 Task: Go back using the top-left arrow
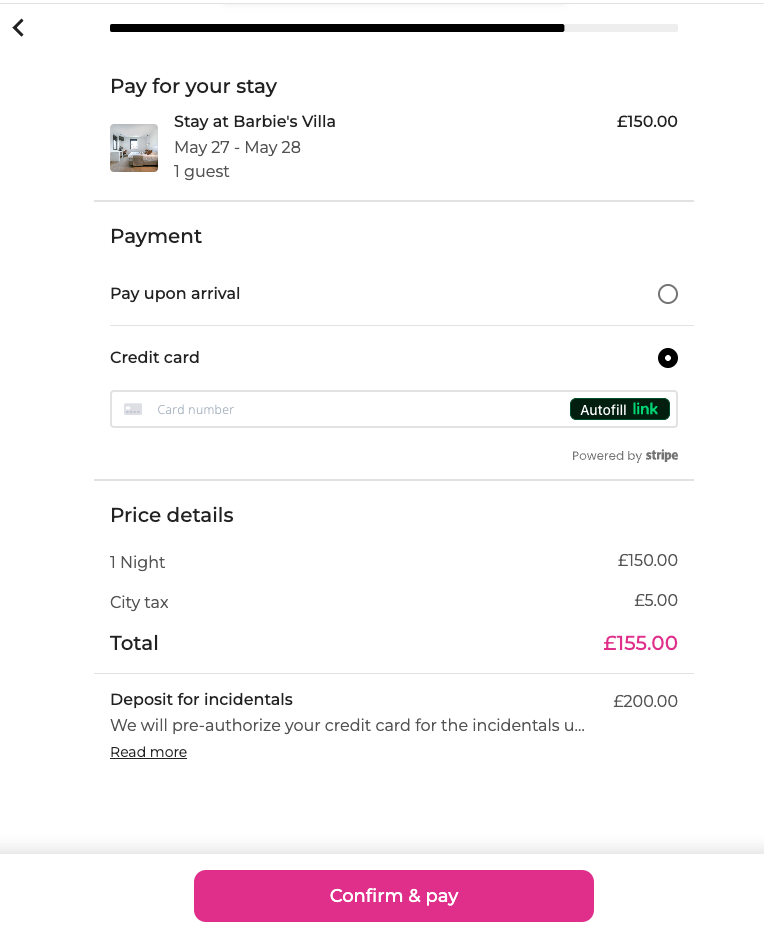pyautogui.click(x=18, y=28)
